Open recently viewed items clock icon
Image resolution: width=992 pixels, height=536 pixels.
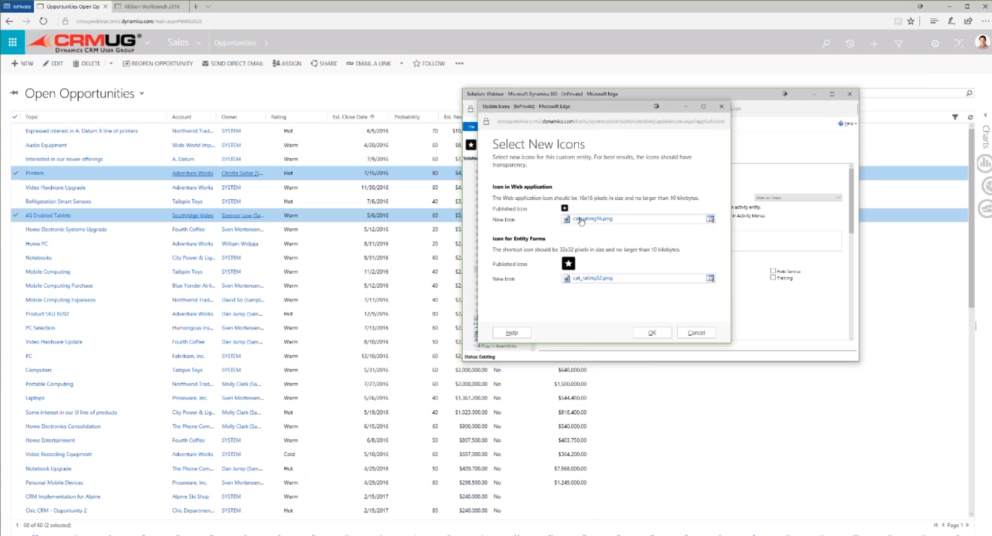(850, 43)
